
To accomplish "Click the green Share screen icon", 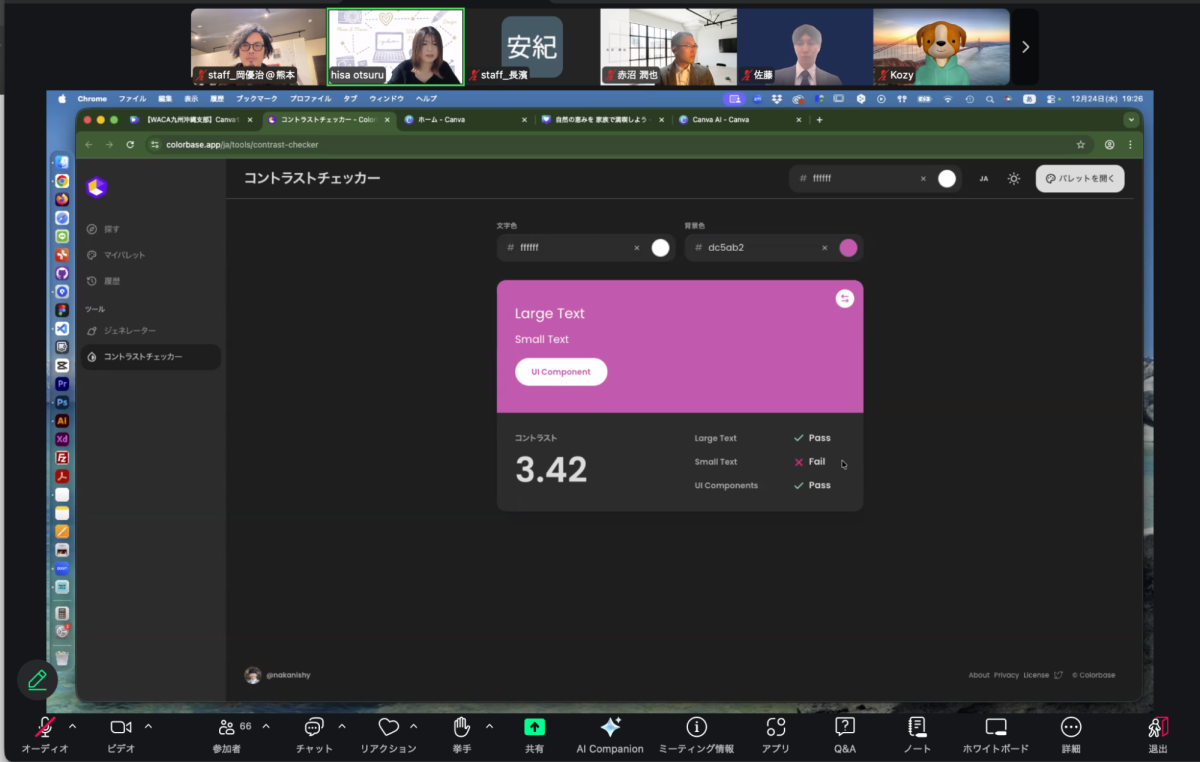I will (x=535, y=727).
